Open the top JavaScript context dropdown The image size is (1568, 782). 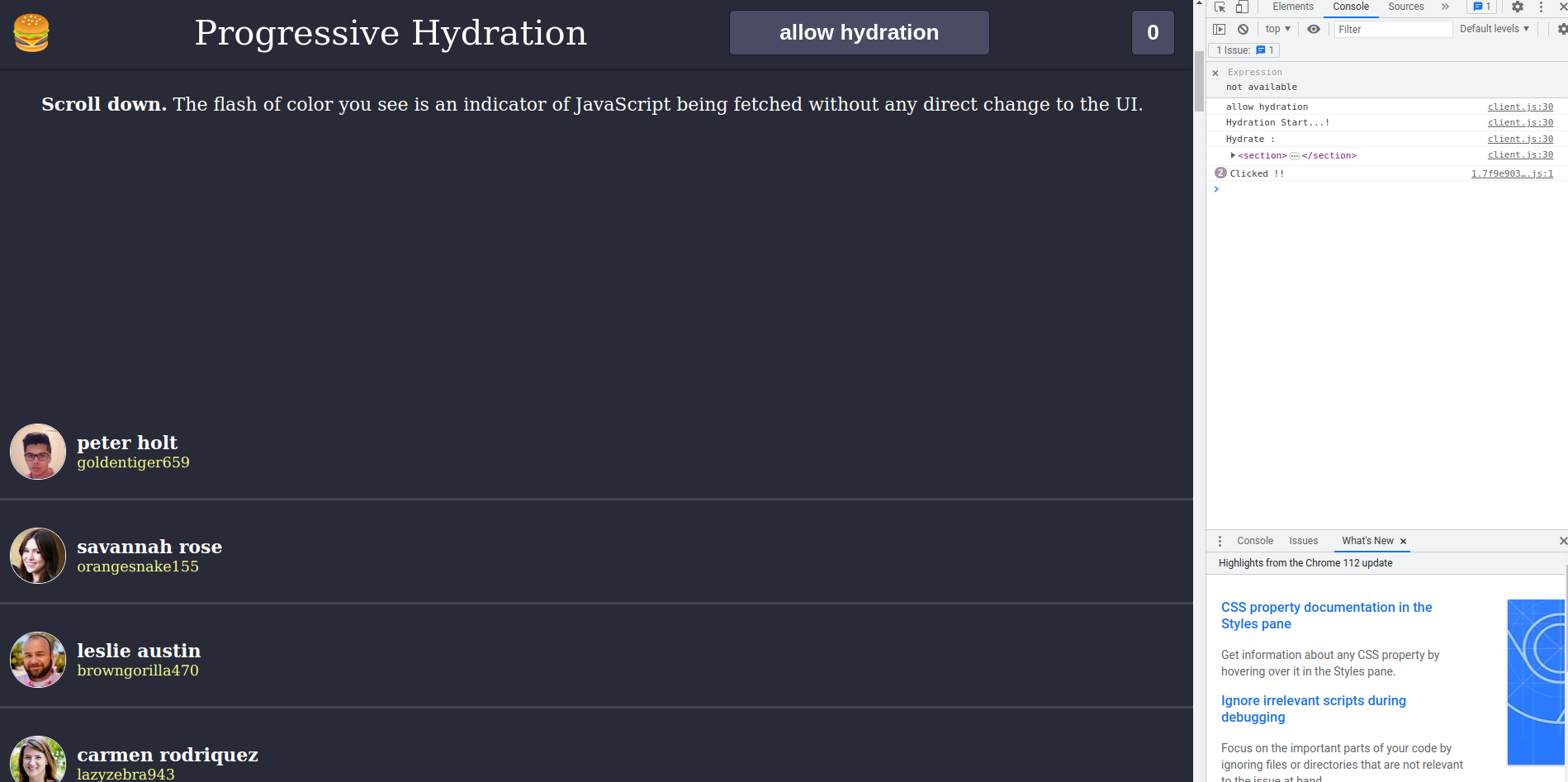1277,29
